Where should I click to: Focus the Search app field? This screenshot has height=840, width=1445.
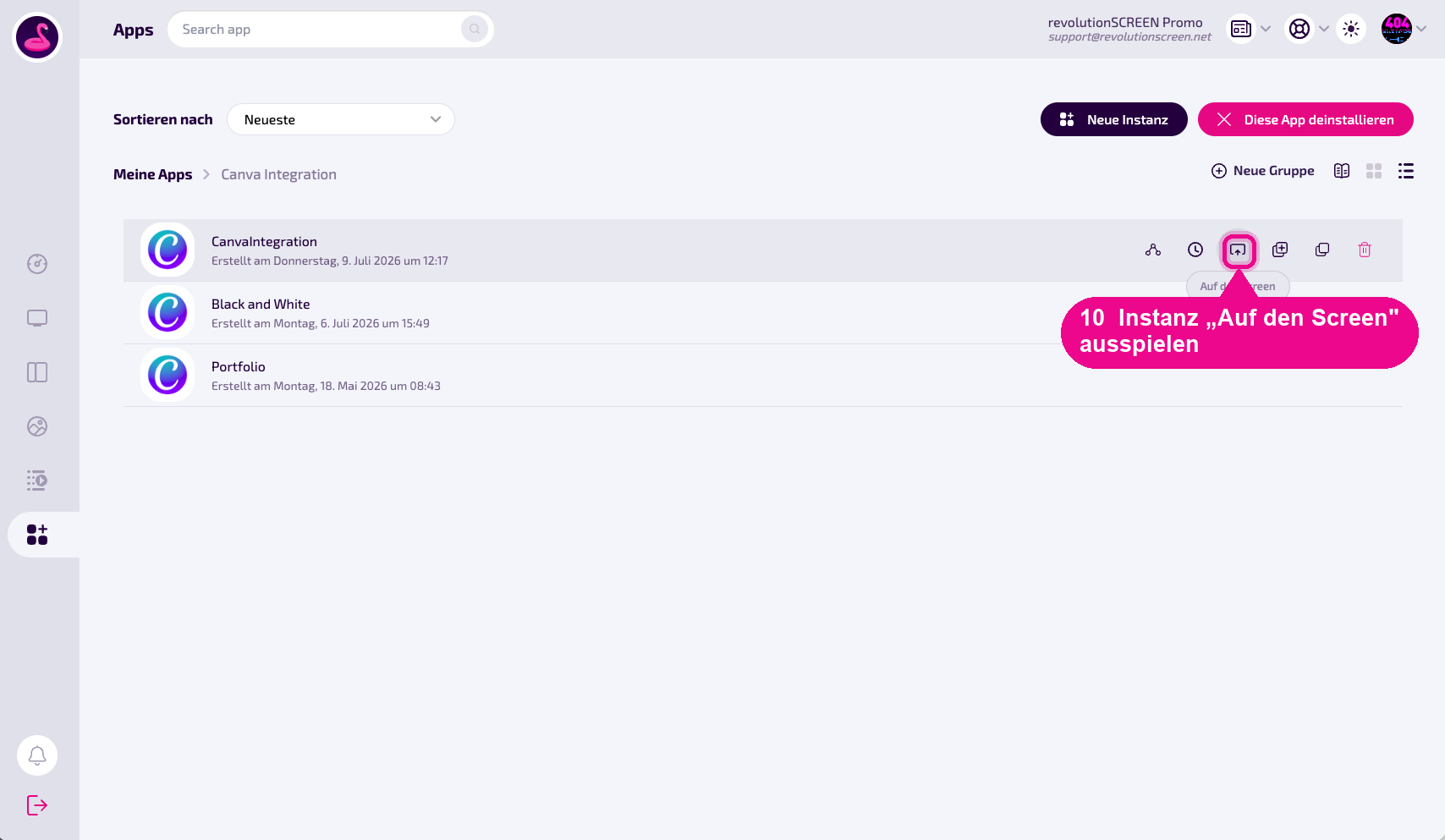[331, 30]
